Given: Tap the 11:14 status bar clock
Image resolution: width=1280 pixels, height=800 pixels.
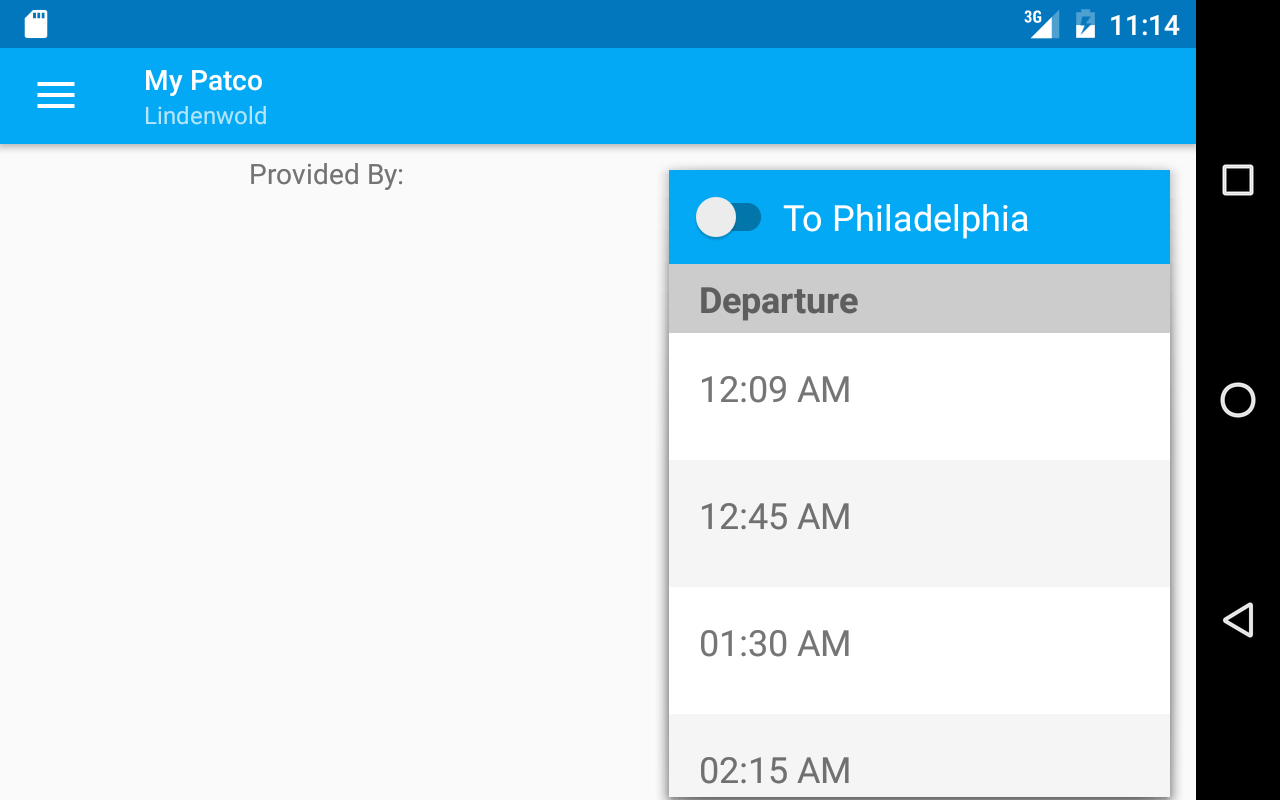Looking at the screenshot, I should 1145,25.
